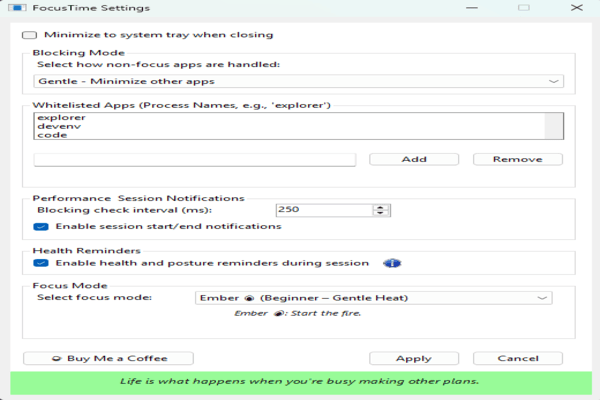Open the Select focus mode combo box
Viewport: 600px width, 400px height.
click(373, 298)
